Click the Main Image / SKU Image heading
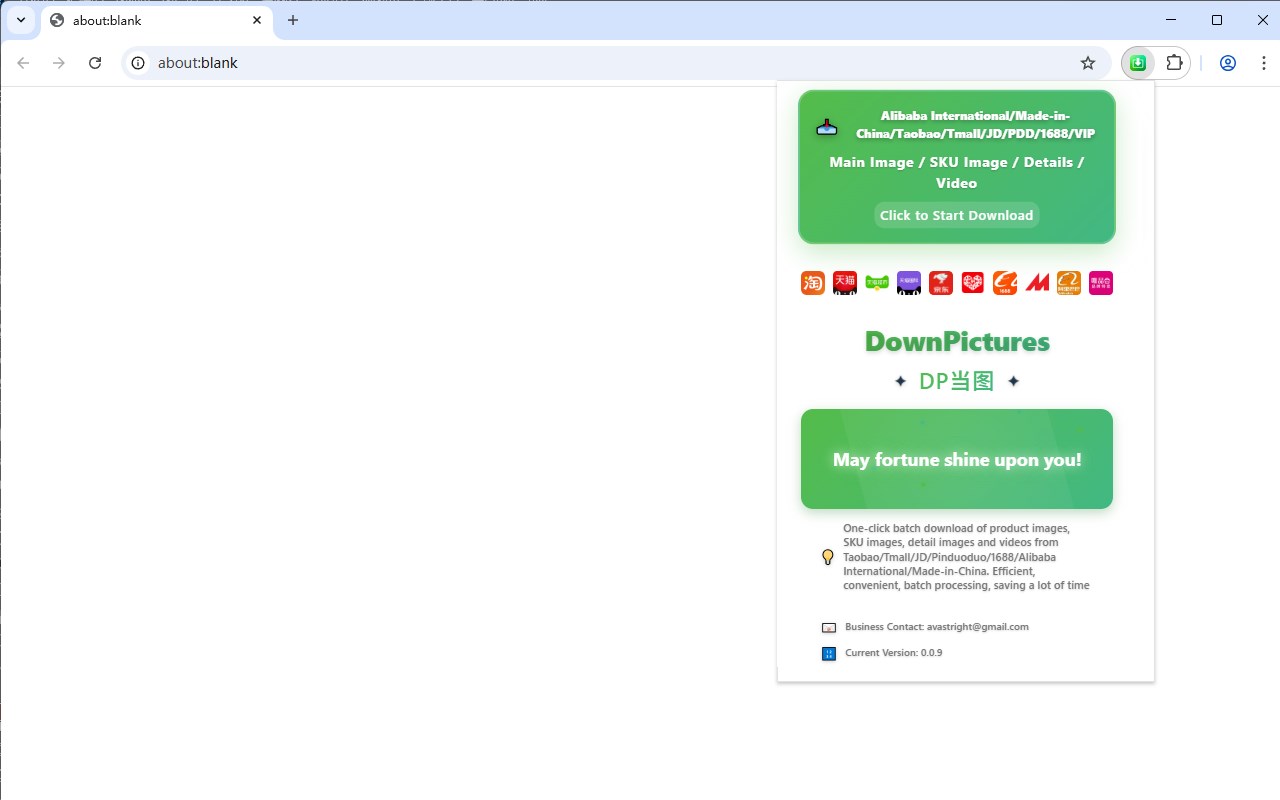 pos(957,172)
